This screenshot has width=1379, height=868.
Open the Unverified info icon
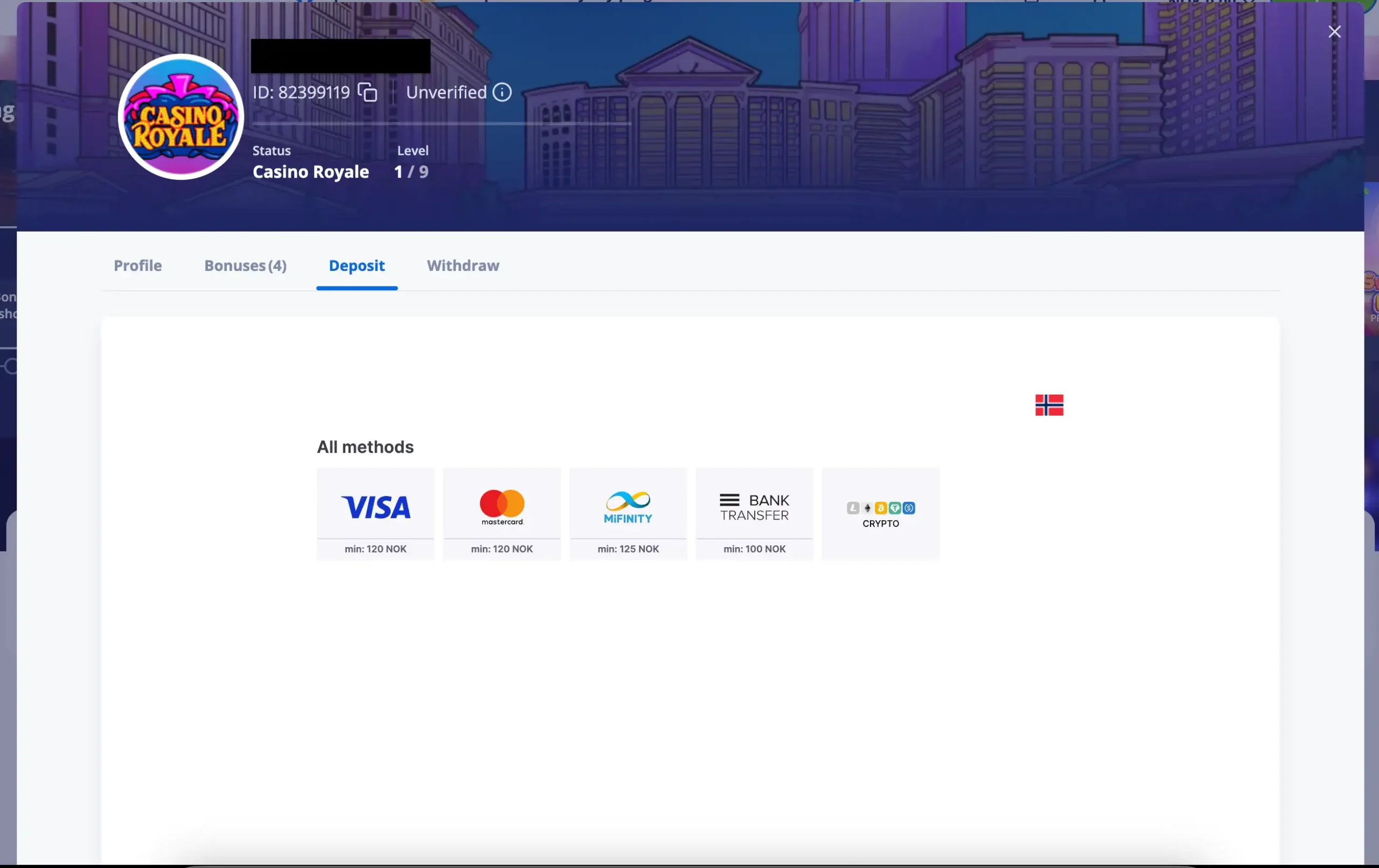coord(502,92)
